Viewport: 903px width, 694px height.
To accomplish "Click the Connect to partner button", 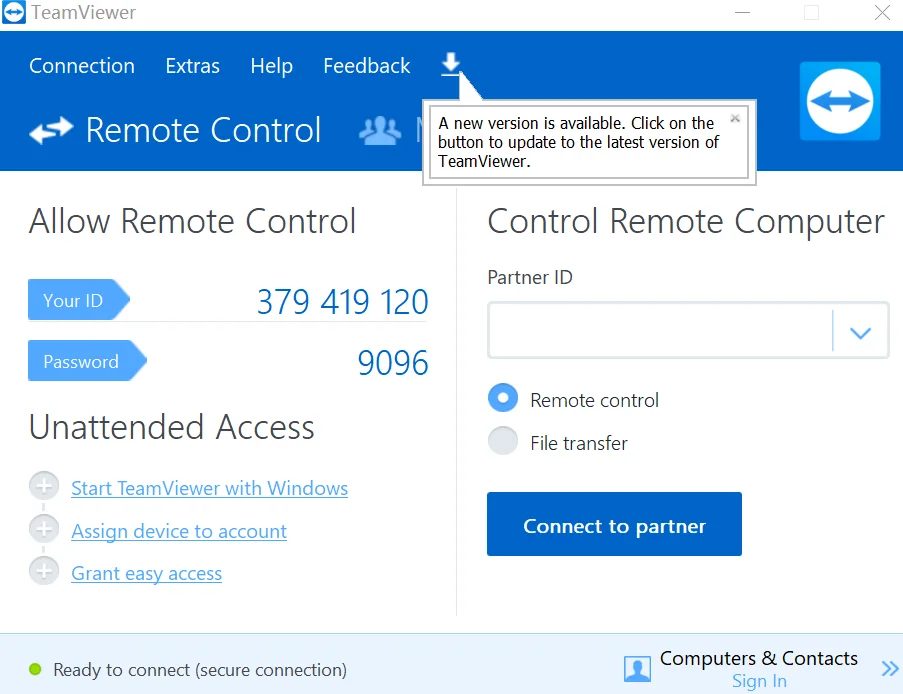I will pos(614,524).
